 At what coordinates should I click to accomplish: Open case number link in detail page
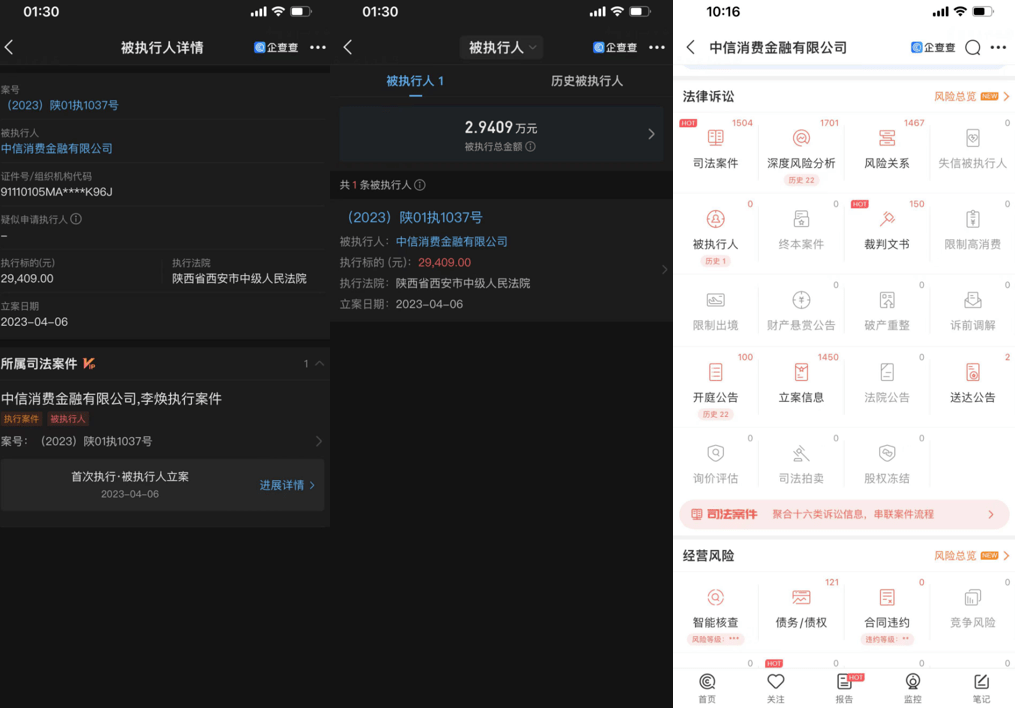(x=63, y=105)
